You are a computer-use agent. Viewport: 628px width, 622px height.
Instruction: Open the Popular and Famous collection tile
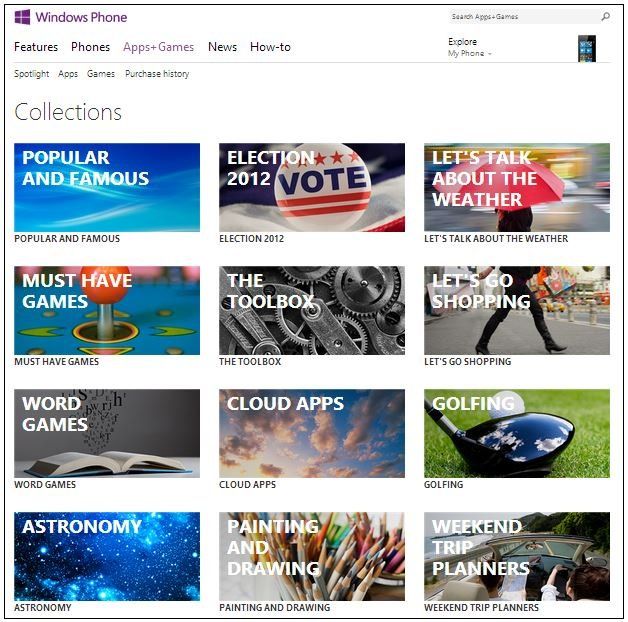(107, 187)
